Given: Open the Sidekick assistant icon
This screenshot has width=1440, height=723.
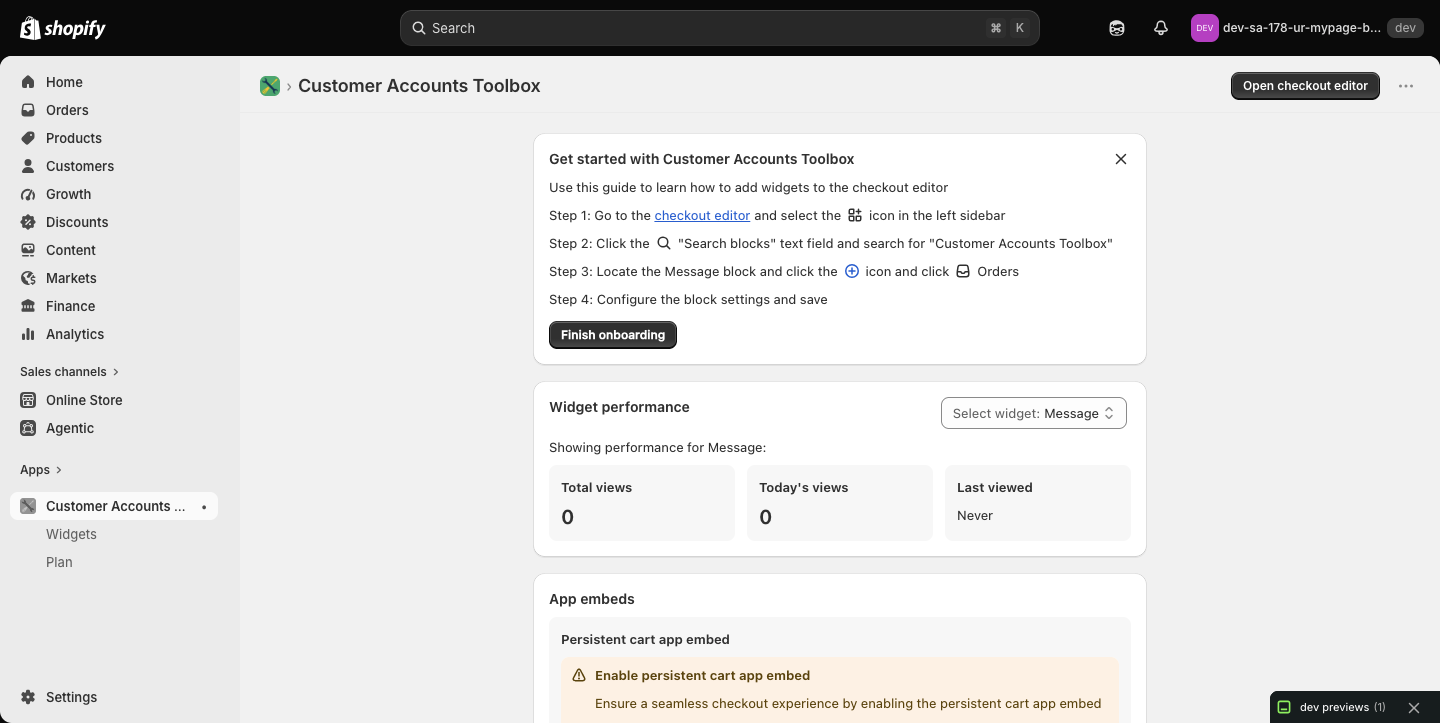Looking at the screenshot, I should [x=1117, y=28].
